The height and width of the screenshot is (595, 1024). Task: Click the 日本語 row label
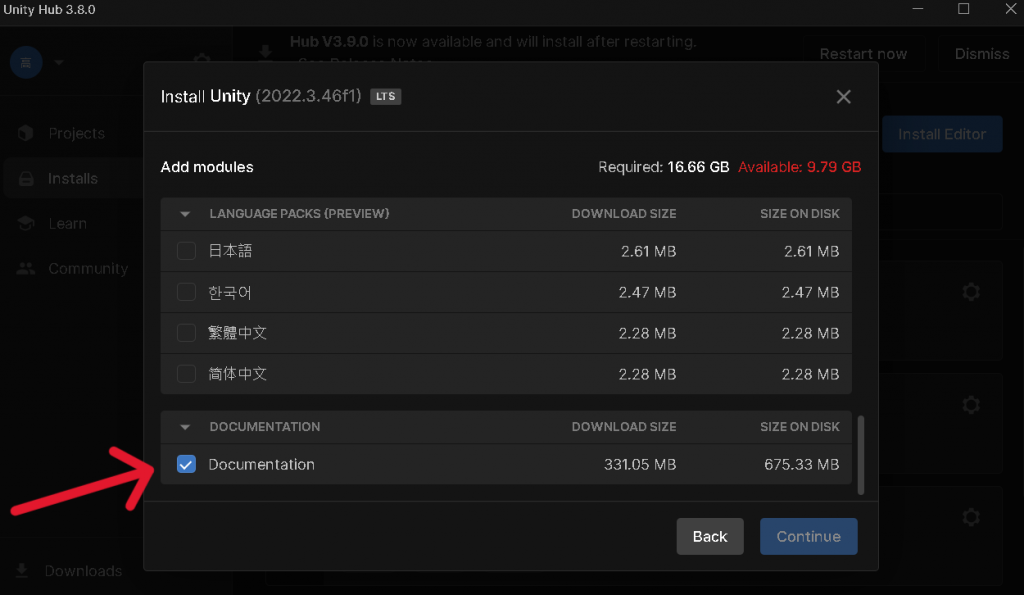[x=230, y=251]
